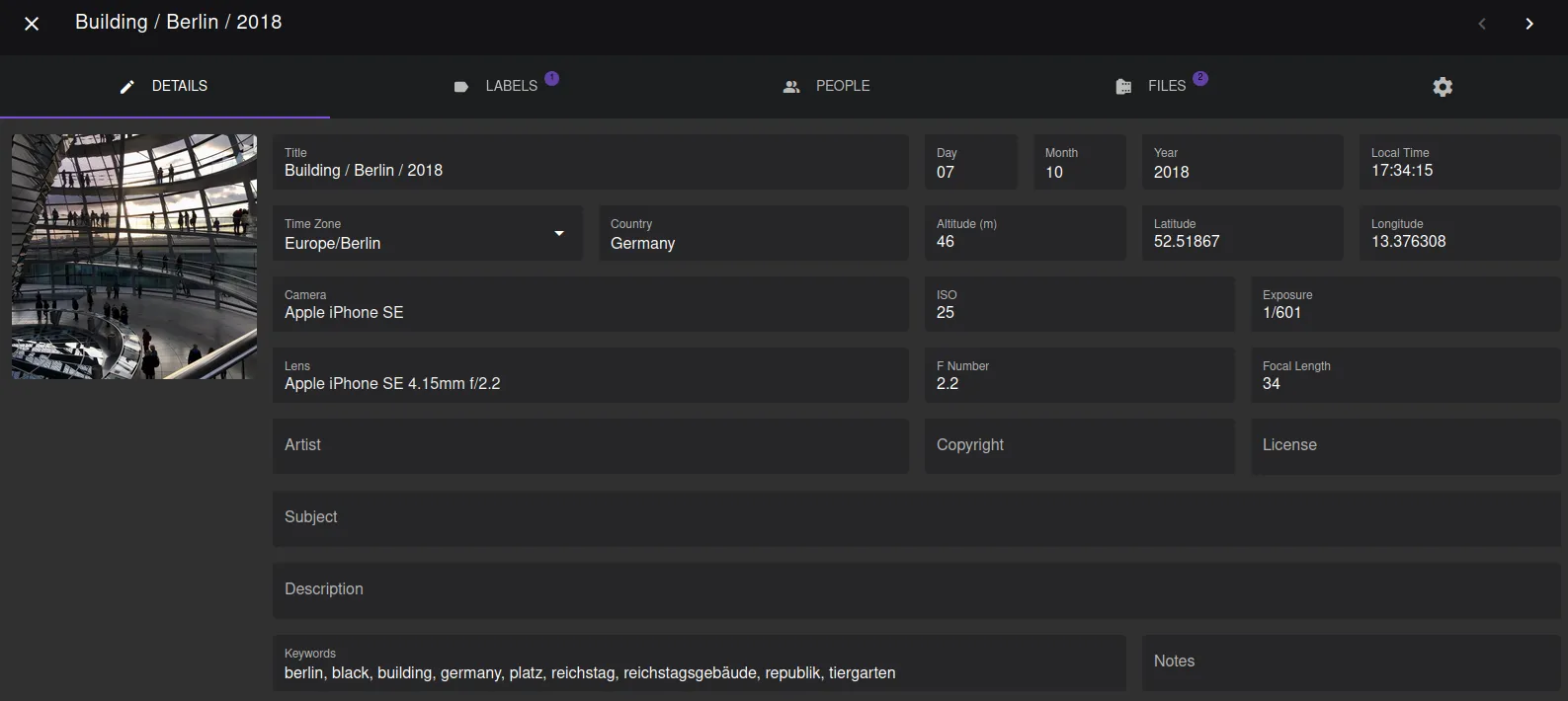This screenshot has width=1568, height=701.
Task: Expand the Time Zone dropdown arrow
Action: (x=559, y=233)
